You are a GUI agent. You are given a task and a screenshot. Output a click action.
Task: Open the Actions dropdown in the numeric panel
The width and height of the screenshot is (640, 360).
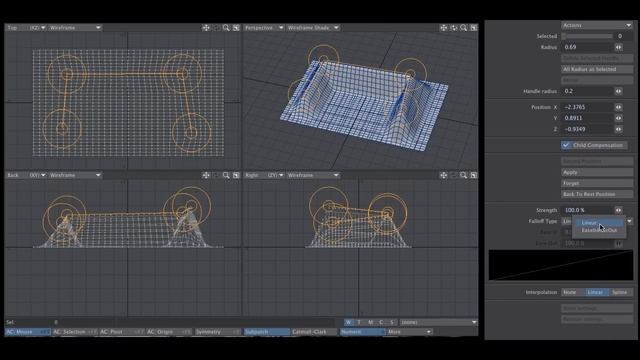pos(597,25)
